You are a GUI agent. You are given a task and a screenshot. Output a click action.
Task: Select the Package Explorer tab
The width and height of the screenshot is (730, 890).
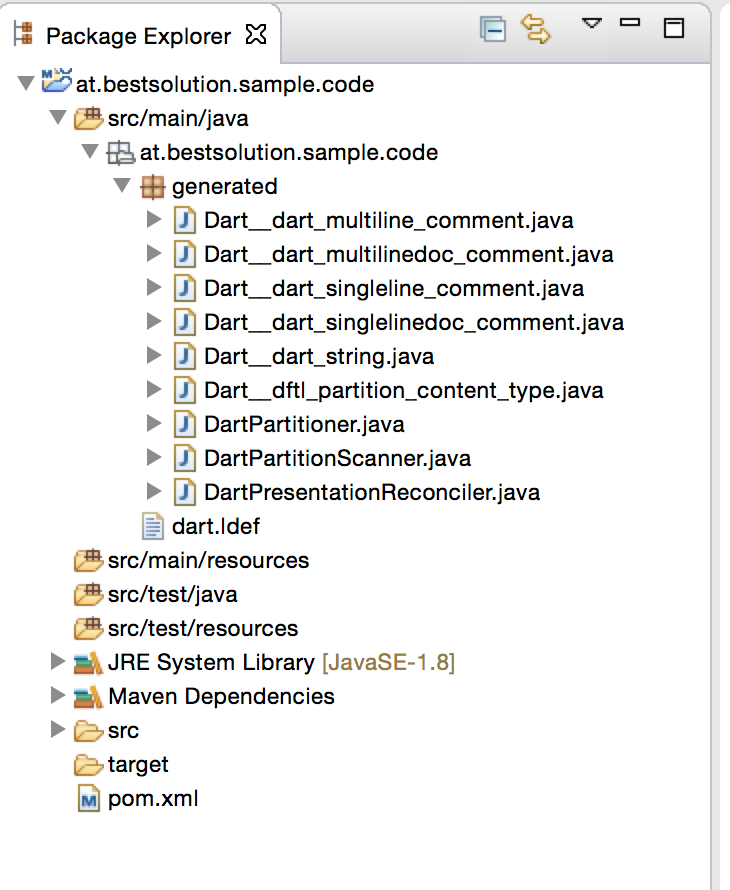pyautogui.click(x=138, y=37)
